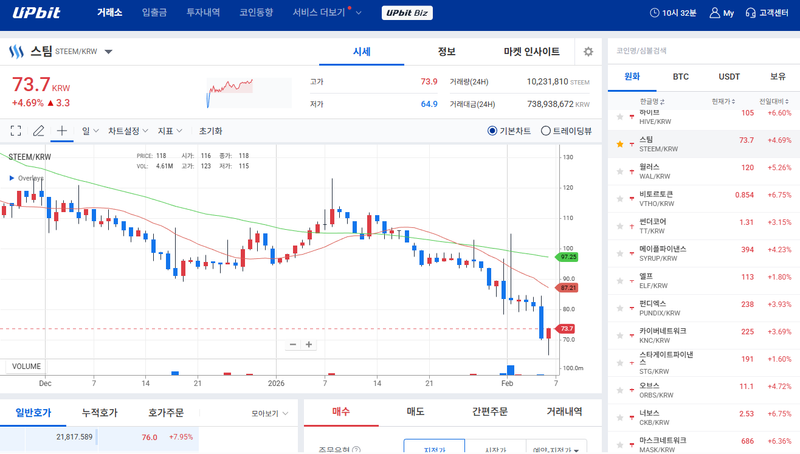Viewport: 800px width, 454px height.
Task: Select the pencil drawing tool
Action: click(x=39, y=131)
